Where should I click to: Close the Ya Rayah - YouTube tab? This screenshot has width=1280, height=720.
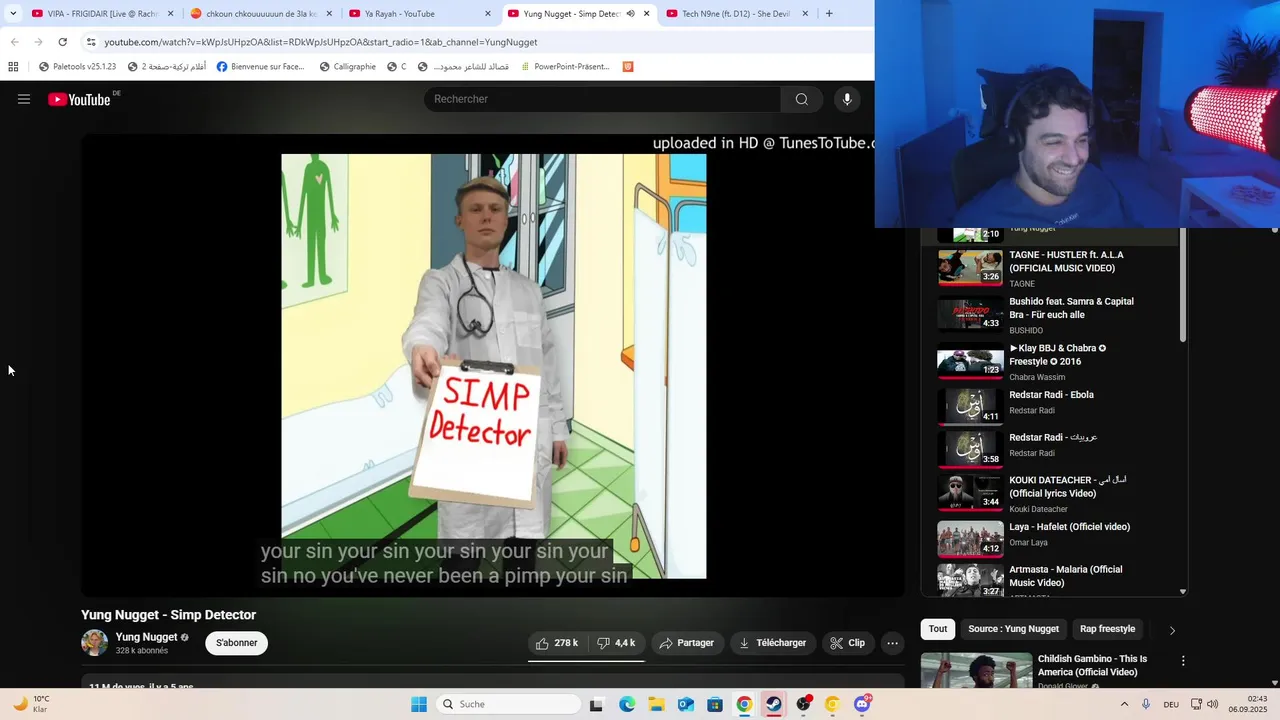pos(488,14)
